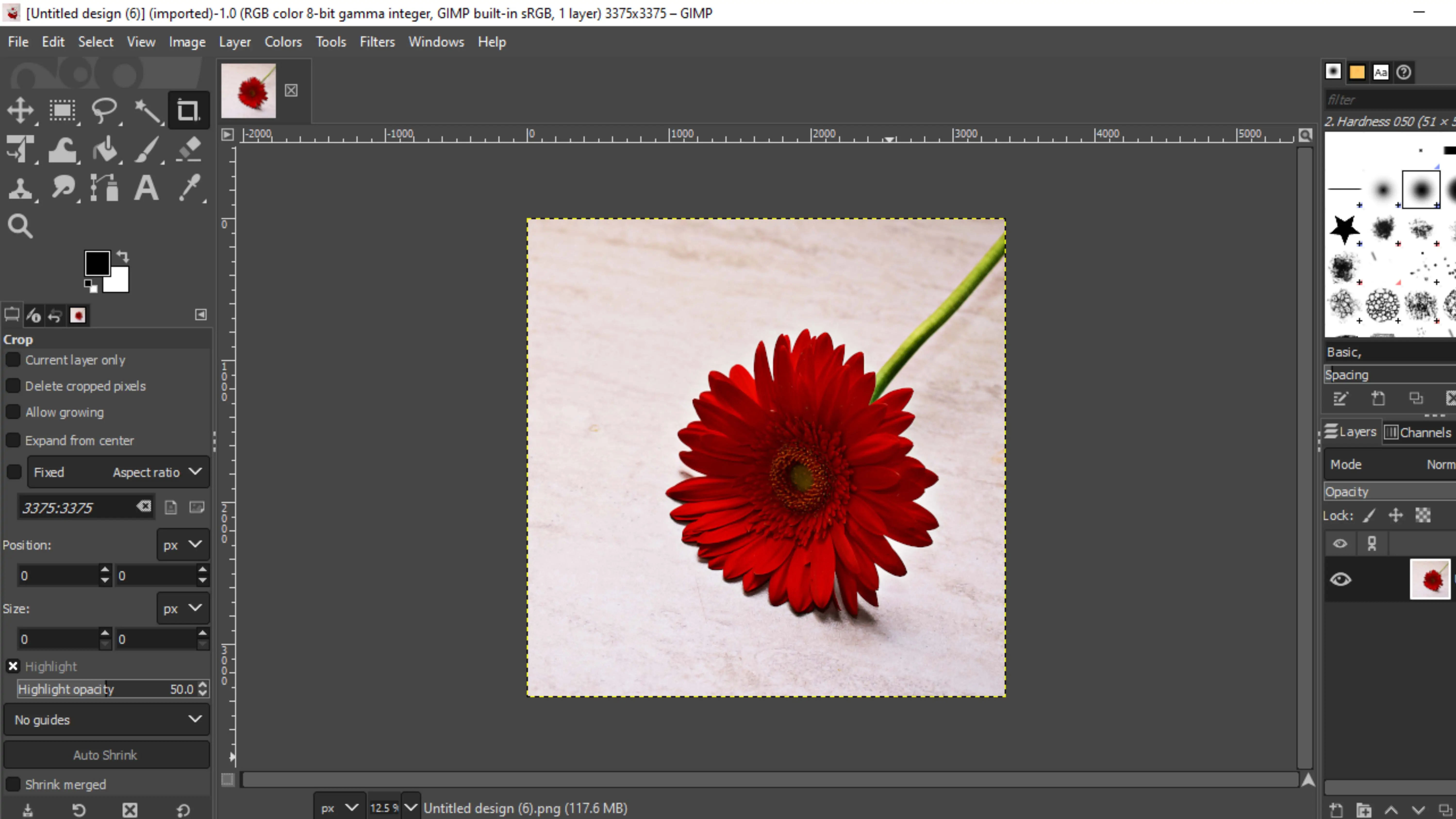Switch to the Channels tab
Image resolution: width=1456 pixels, height=819 pixels.
(x=1418, y=432)
